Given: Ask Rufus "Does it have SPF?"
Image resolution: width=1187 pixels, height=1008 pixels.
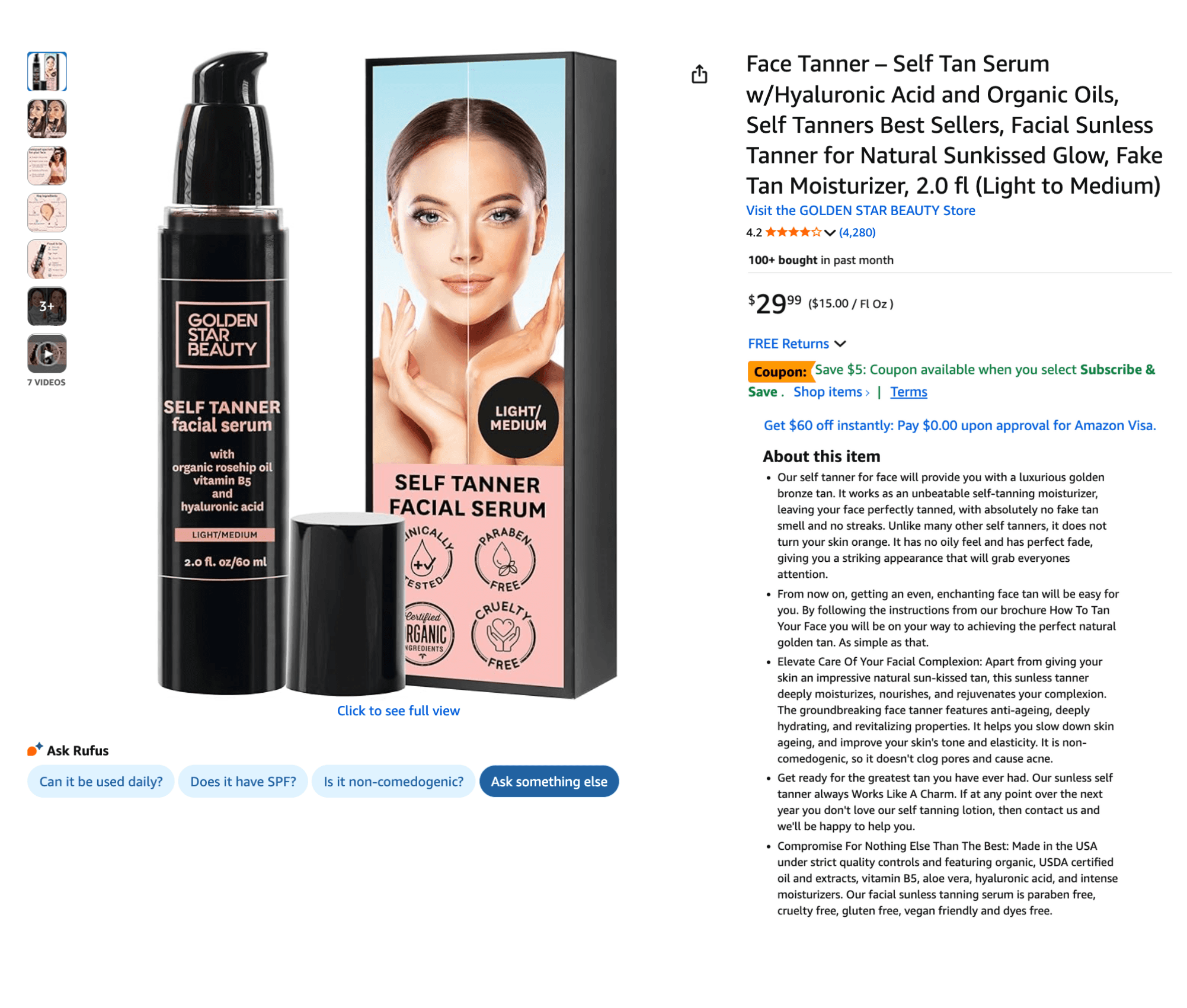Looking at the screenshot, I should [x=243, y=781].
